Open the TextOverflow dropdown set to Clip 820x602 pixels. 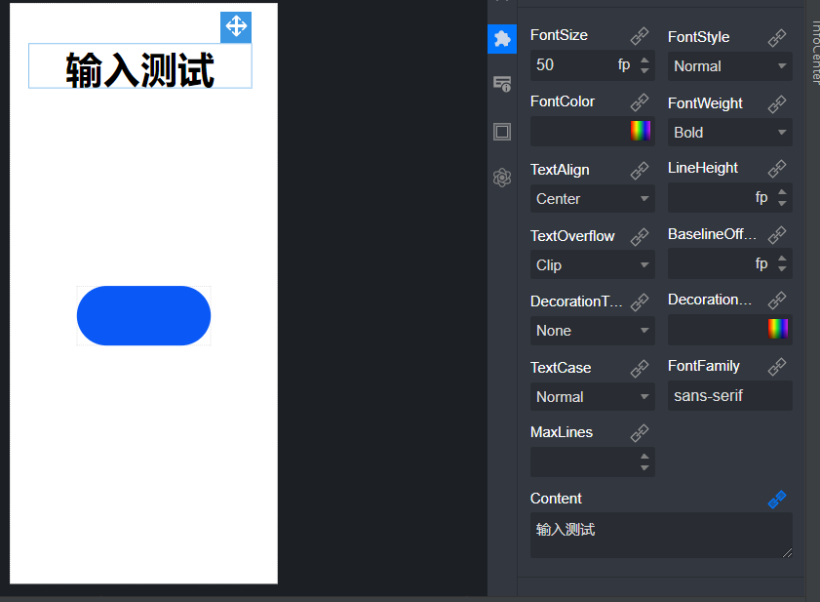coord(591,265)
